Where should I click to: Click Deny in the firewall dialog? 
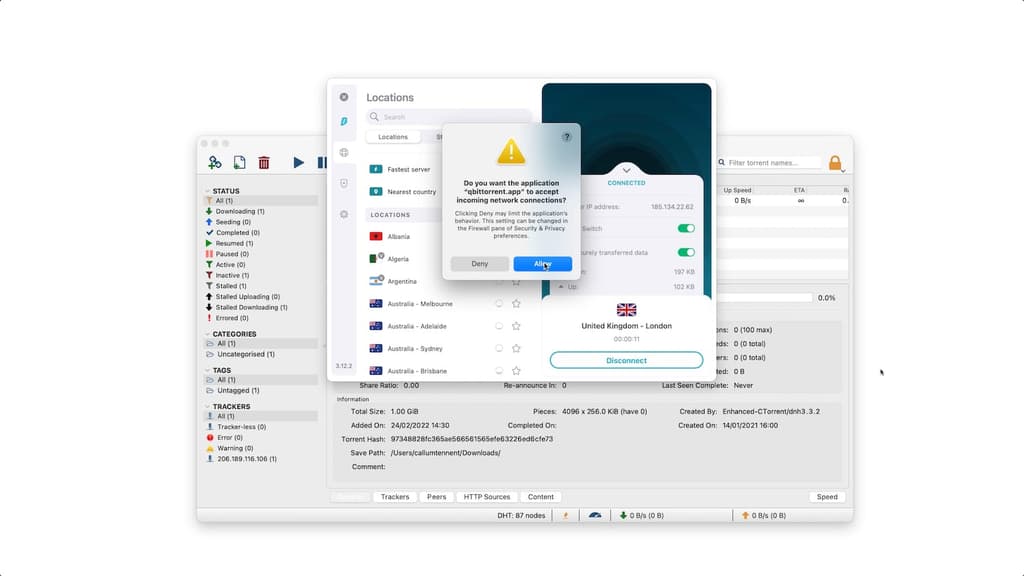(479, 264)
